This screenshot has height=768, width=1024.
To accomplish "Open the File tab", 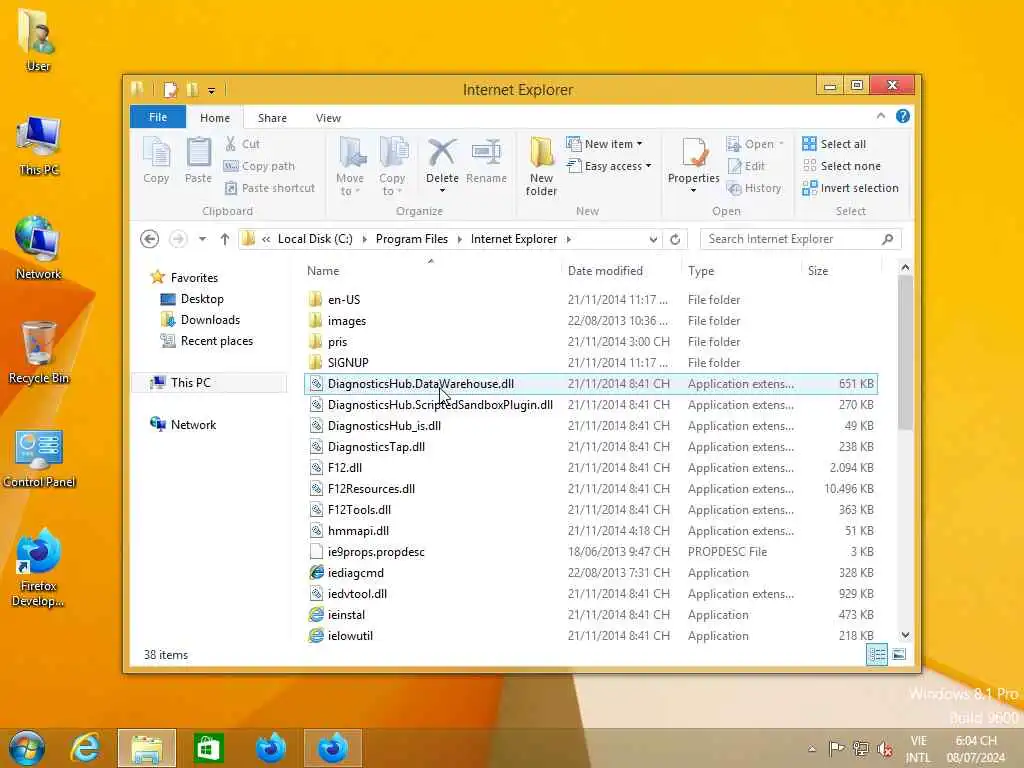I will (158, 117).
